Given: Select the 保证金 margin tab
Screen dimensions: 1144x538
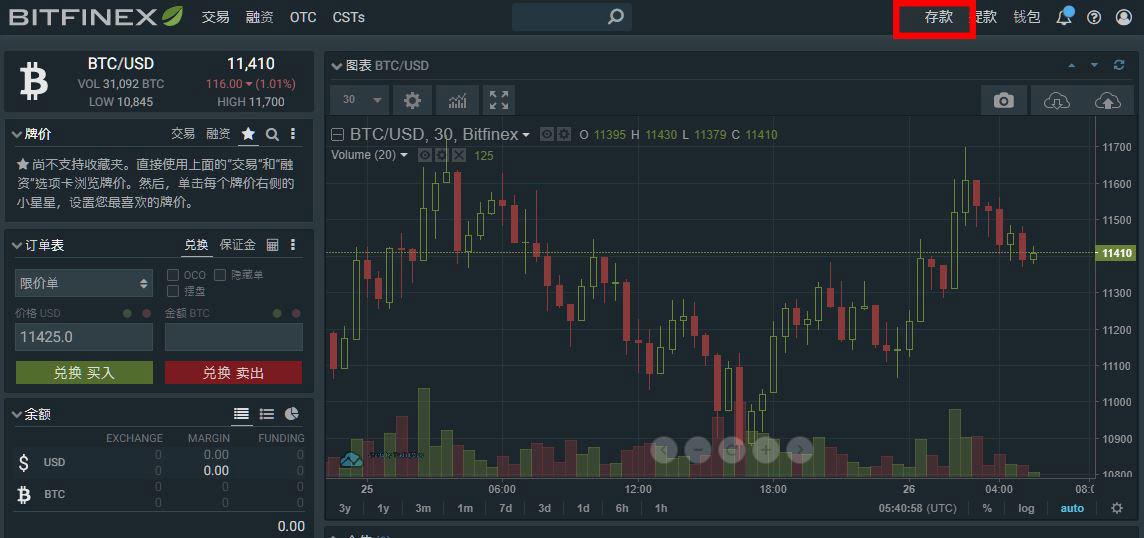Looking at the screenshot, I should (238, 245).
